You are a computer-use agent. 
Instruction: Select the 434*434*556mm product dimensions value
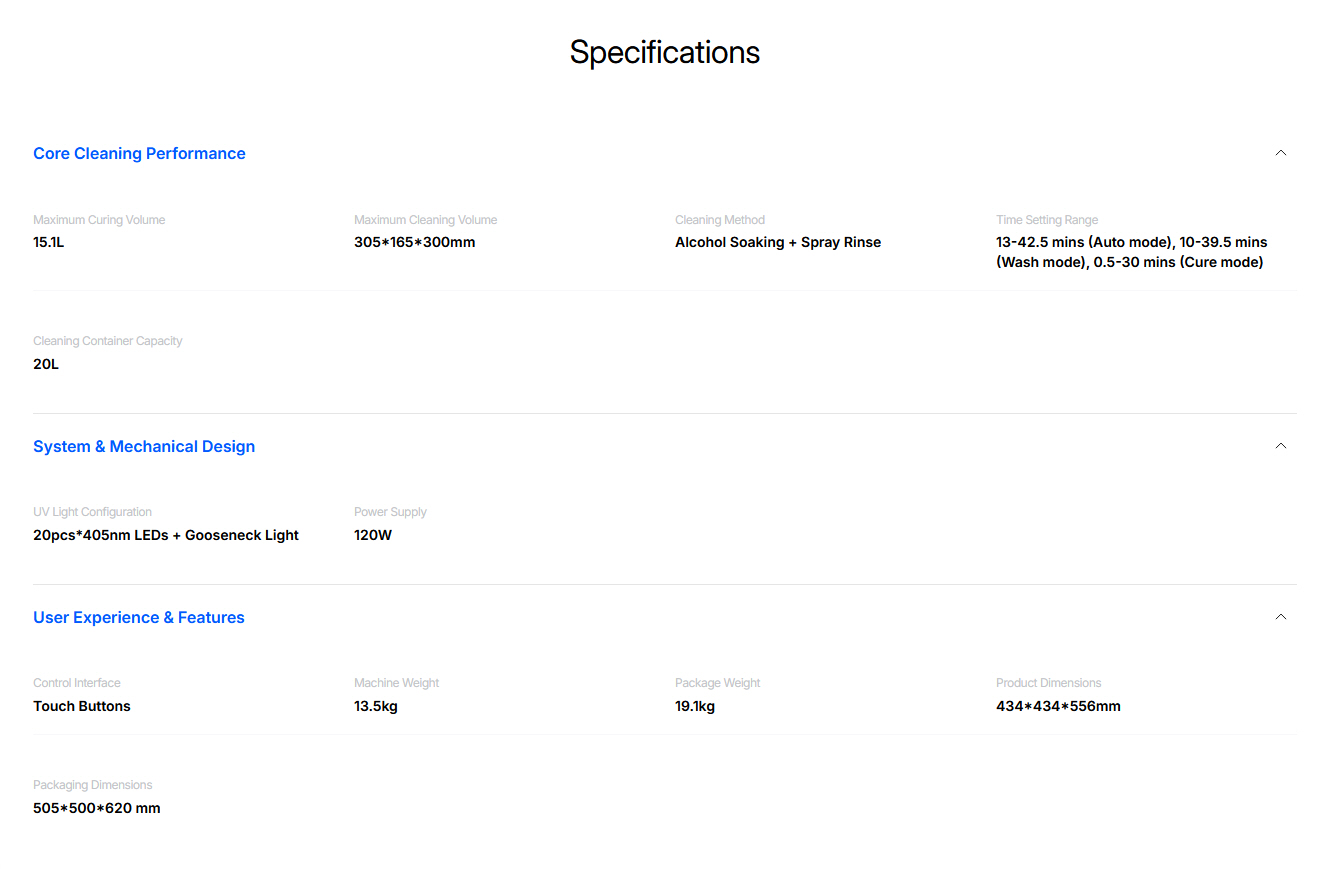coord(1058,706)
